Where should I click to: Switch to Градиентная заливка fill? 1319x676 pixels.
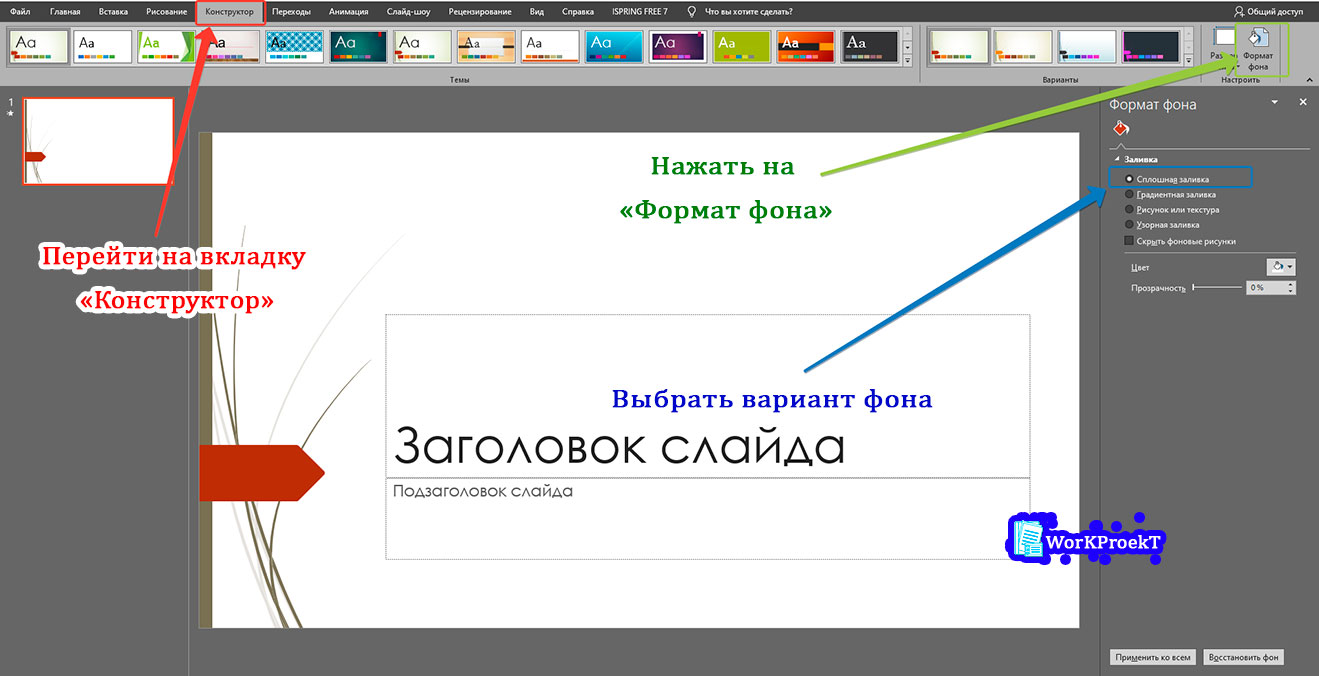pyautogui.click(x=1131, y=194)
